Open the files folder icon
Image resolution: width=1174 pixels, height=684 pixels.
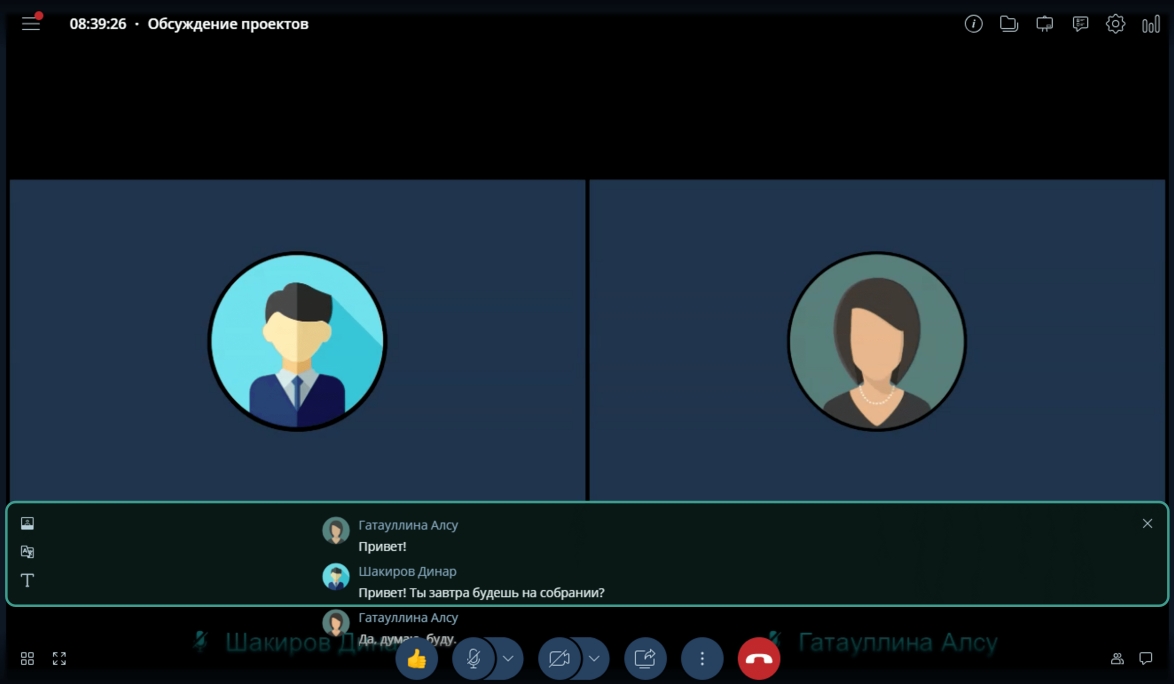(1009, 24)
